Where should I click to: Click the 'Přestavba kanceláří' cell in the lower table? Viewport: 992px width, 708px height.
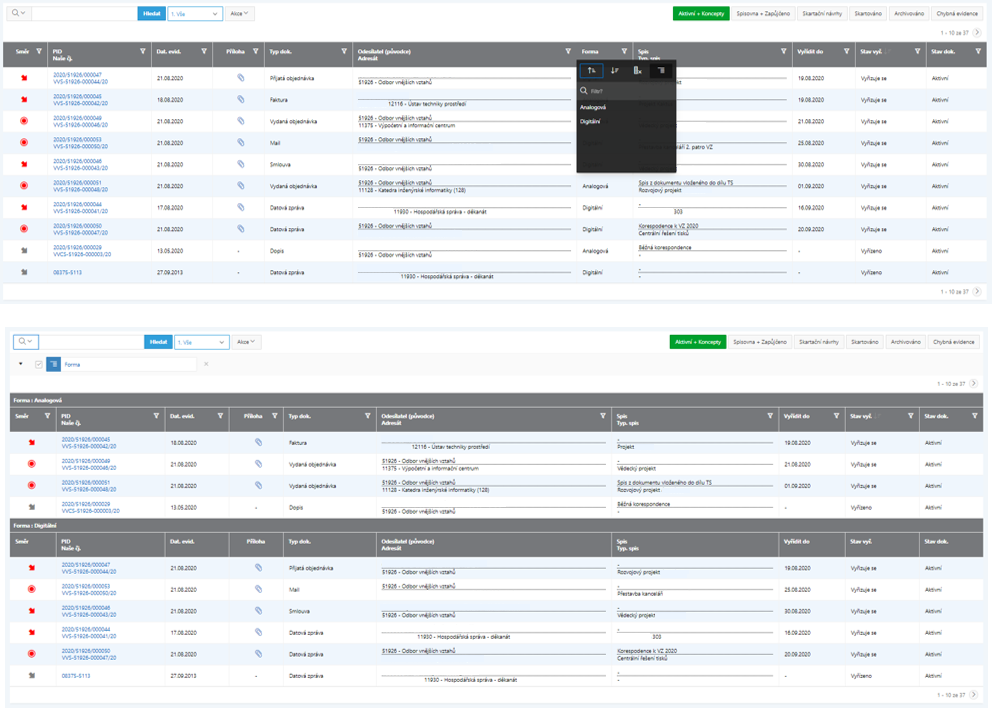coord(640,593)
